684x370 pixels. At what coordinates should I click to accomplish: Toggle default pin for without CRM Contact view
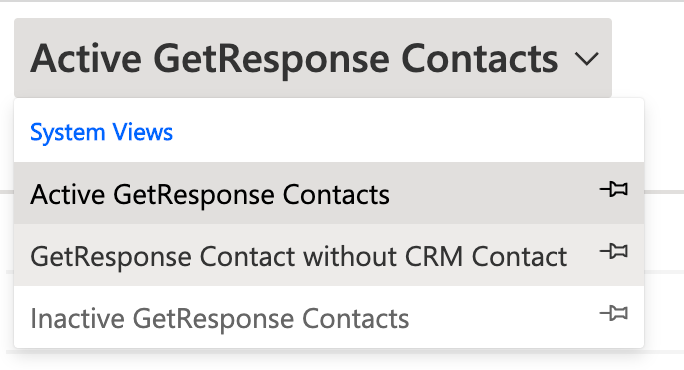(614, 251)
